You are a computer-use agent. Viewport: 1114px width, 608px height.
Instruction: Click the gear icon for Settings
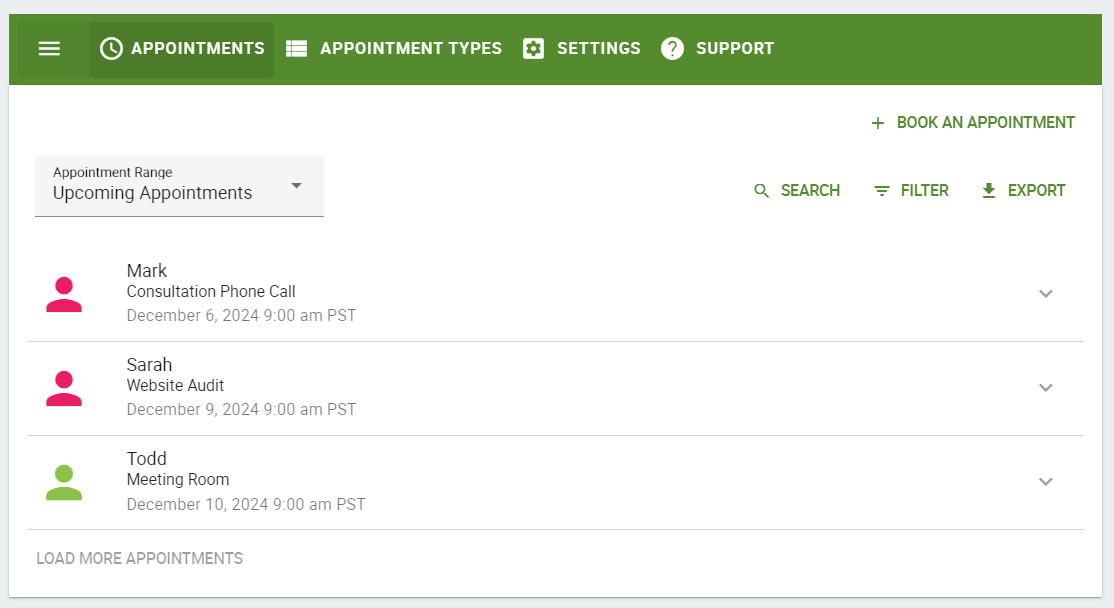(534, 48)
